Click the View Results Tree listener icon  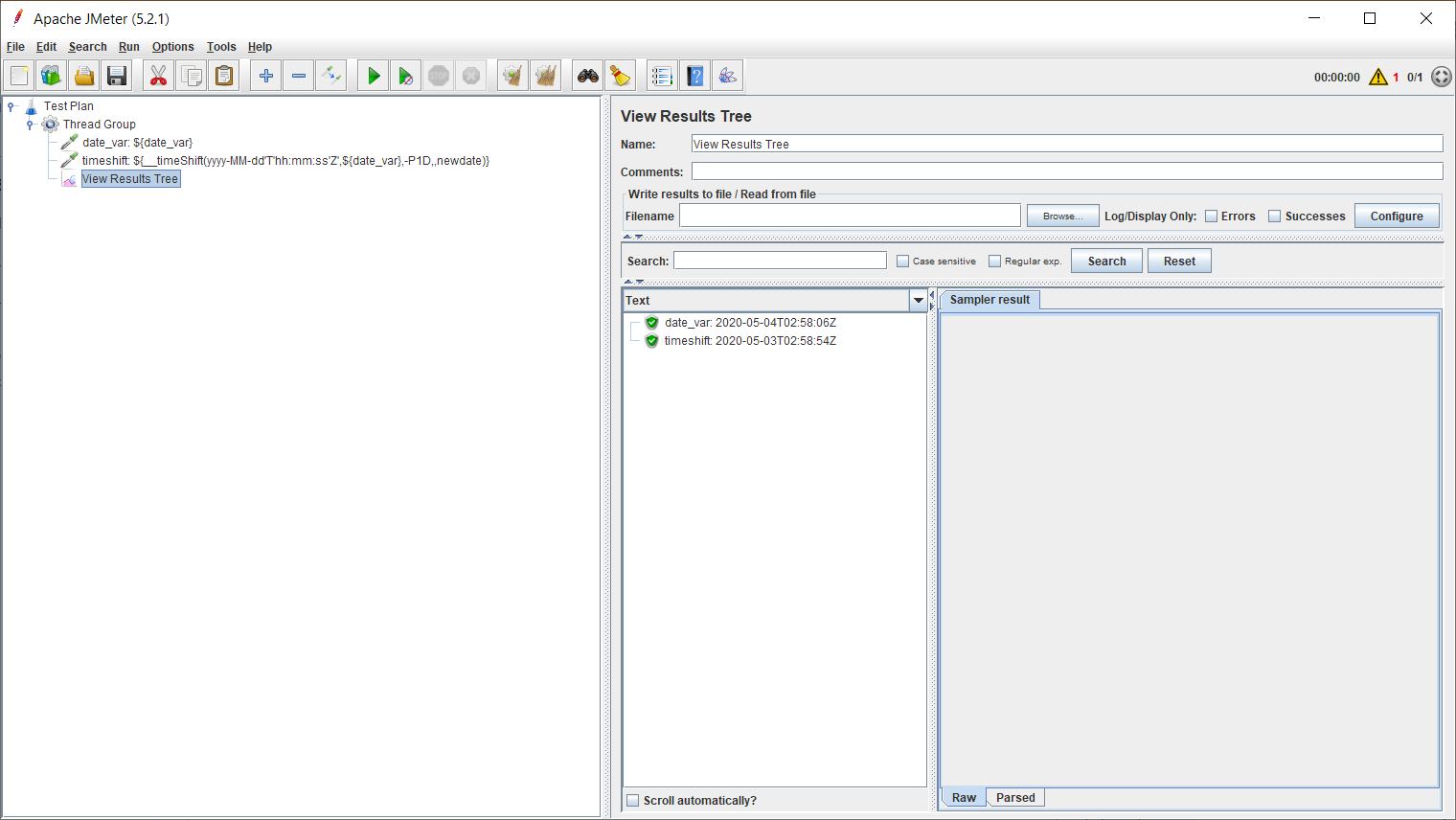(x=70, y=179)
